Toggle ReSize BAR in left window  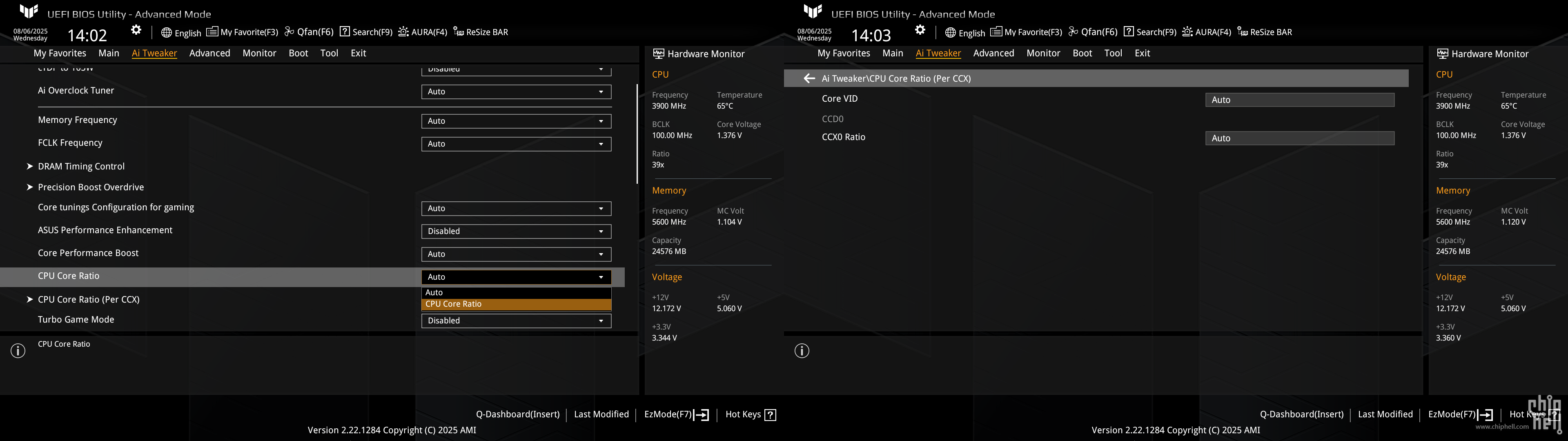click(x=481, y=32)
